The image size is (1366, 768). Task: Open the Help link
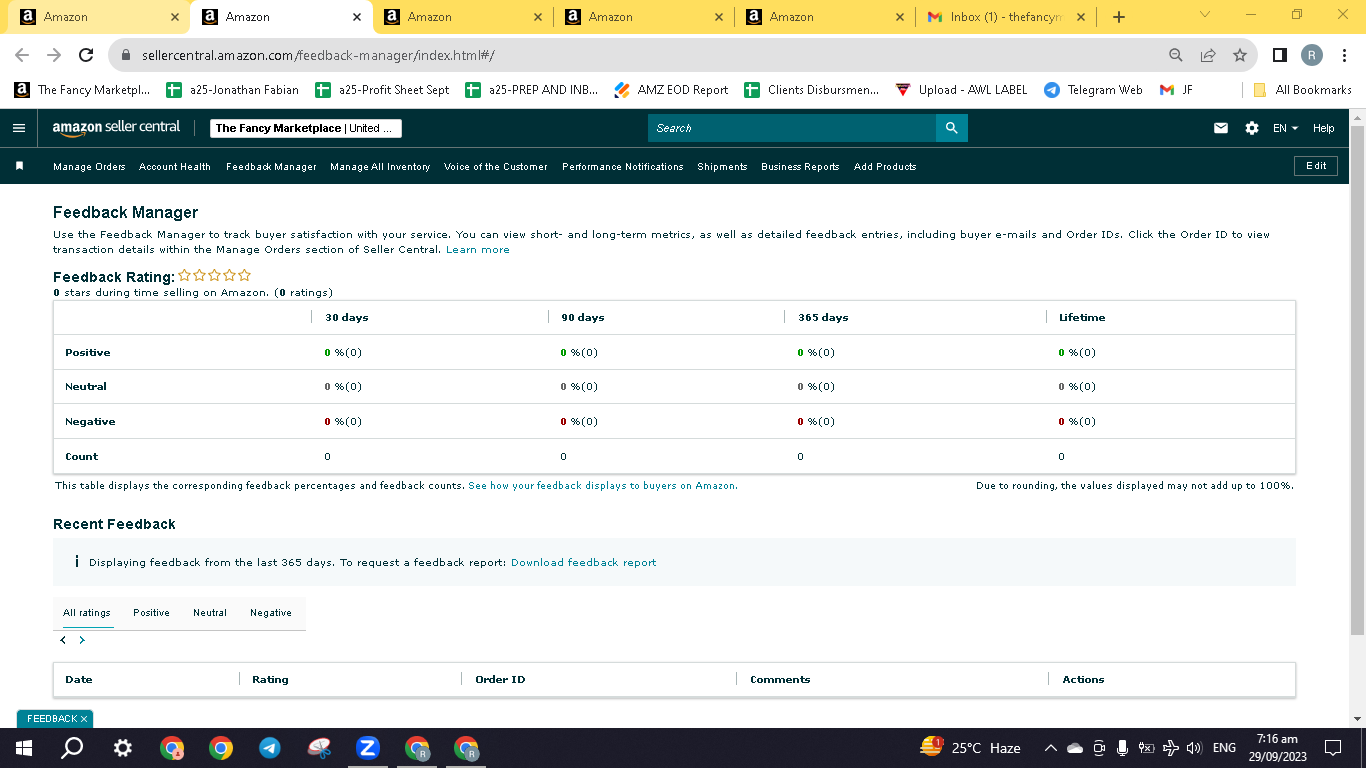[1324, 128]
